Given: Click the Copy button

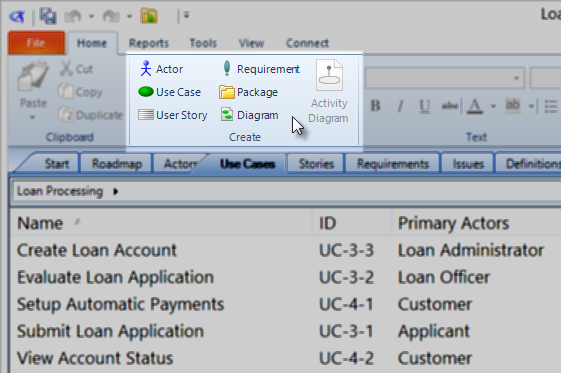Looking at the screenshot, I should click(x=81, y=92).
